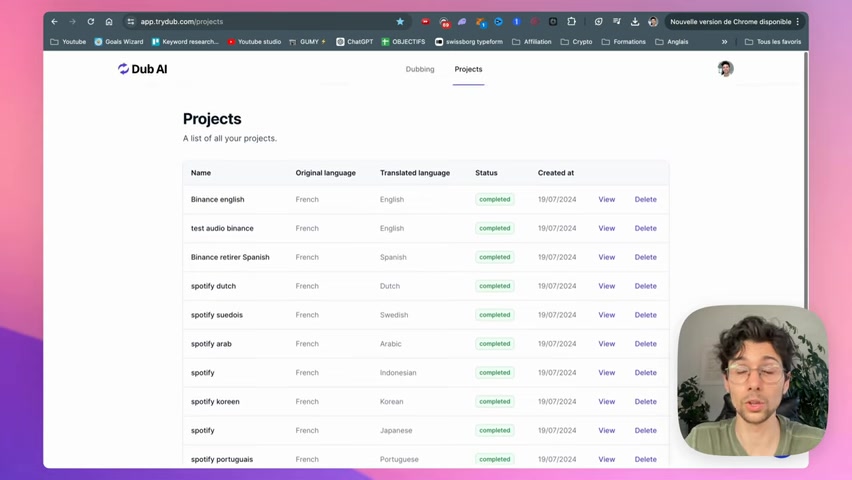Click the Status column header
The image size is (852, 480).
[x=486, y=173]
